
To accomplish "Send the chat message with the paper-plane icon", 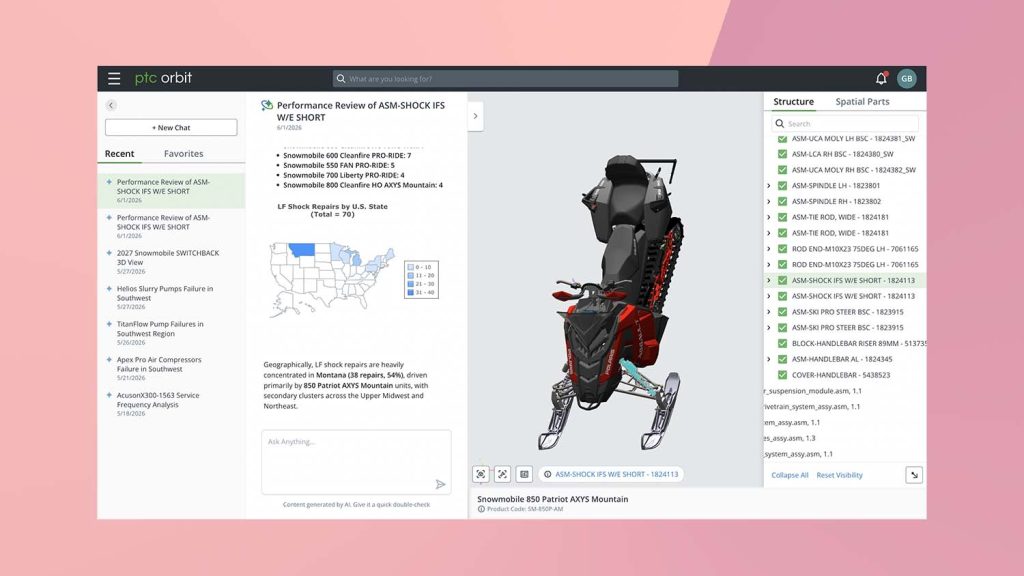I will coord(440,484).
